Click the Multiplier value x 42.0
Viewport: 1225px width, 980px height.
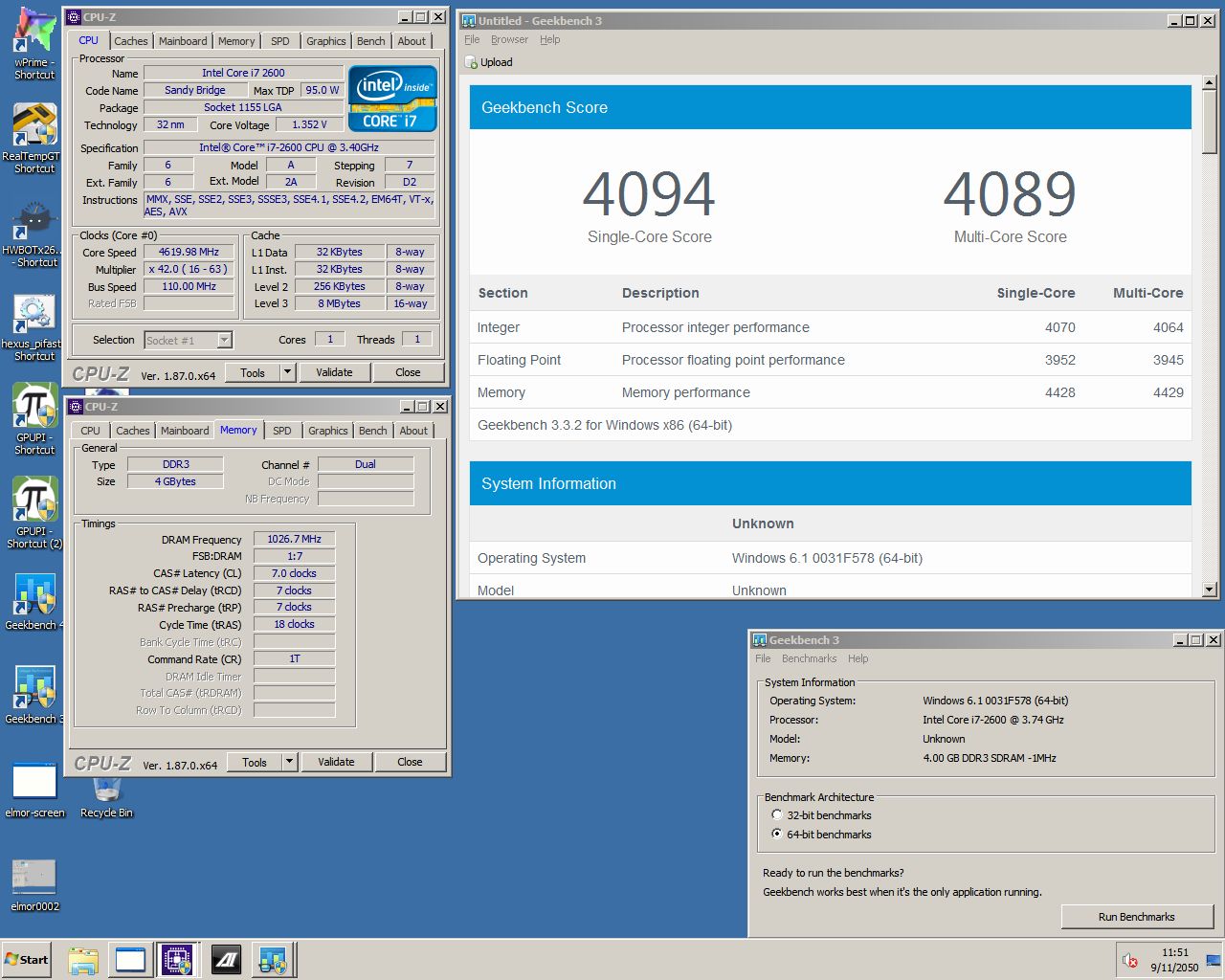tap(189, 270)
